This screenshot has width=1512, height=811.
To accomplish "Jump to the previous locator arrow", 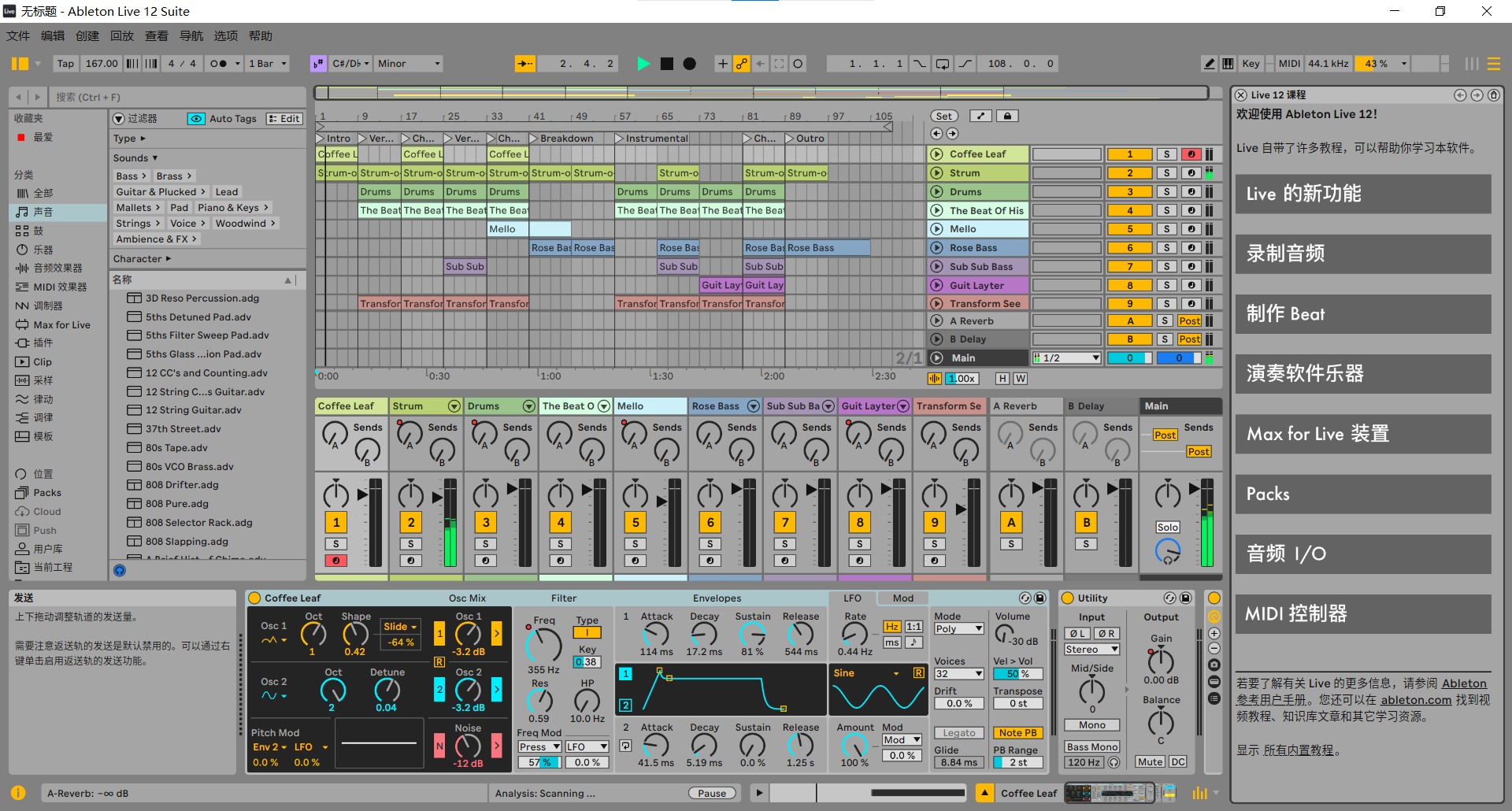I will 936,134.
